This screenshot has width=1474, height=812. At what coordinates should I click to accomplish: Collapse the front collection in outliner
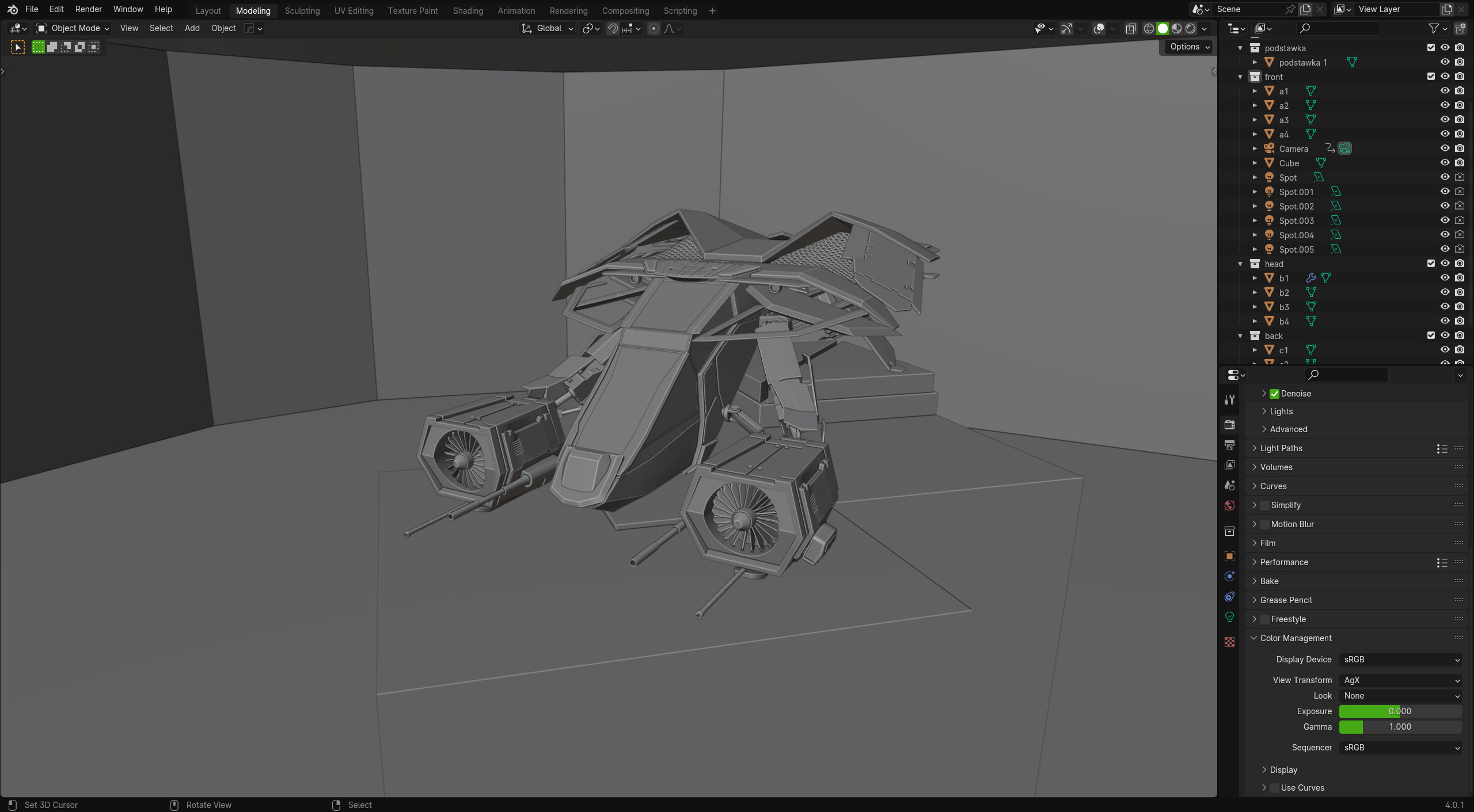coord(1240,77)
